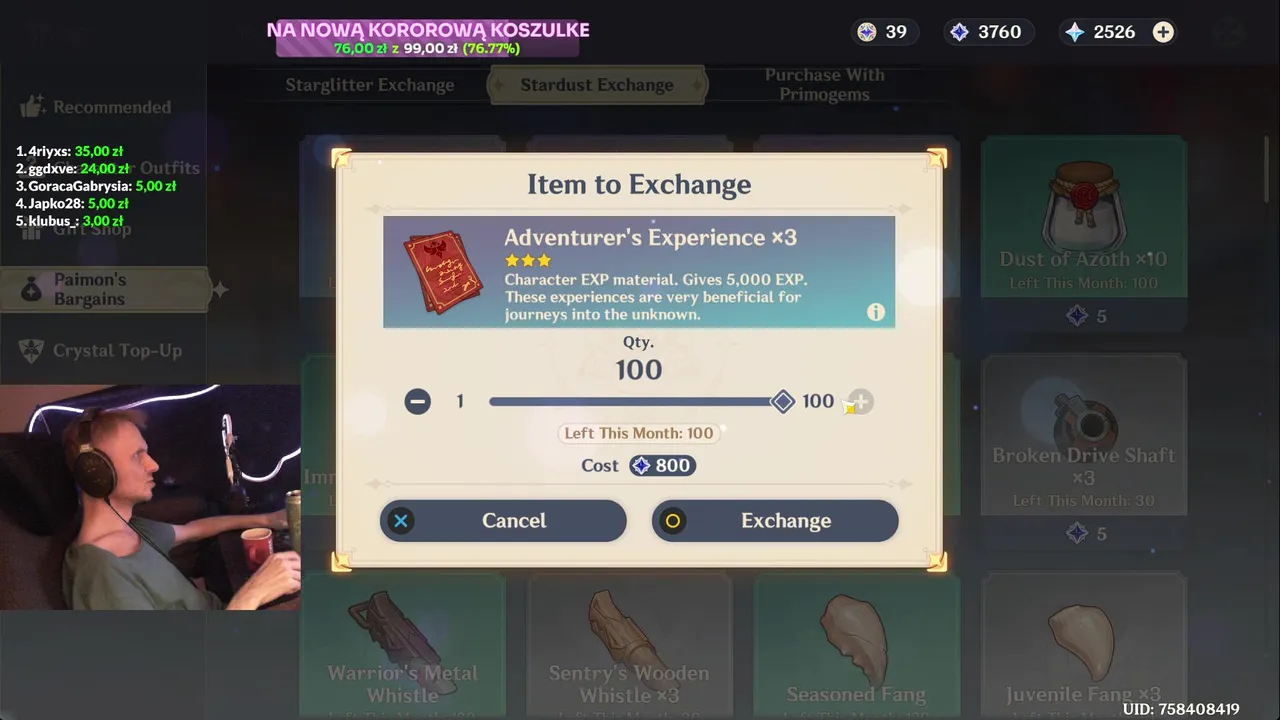This screenshot has height=720, width=1280.
Task: Switch to Starglitter Exchange tab
Action: tap(370, 85)
